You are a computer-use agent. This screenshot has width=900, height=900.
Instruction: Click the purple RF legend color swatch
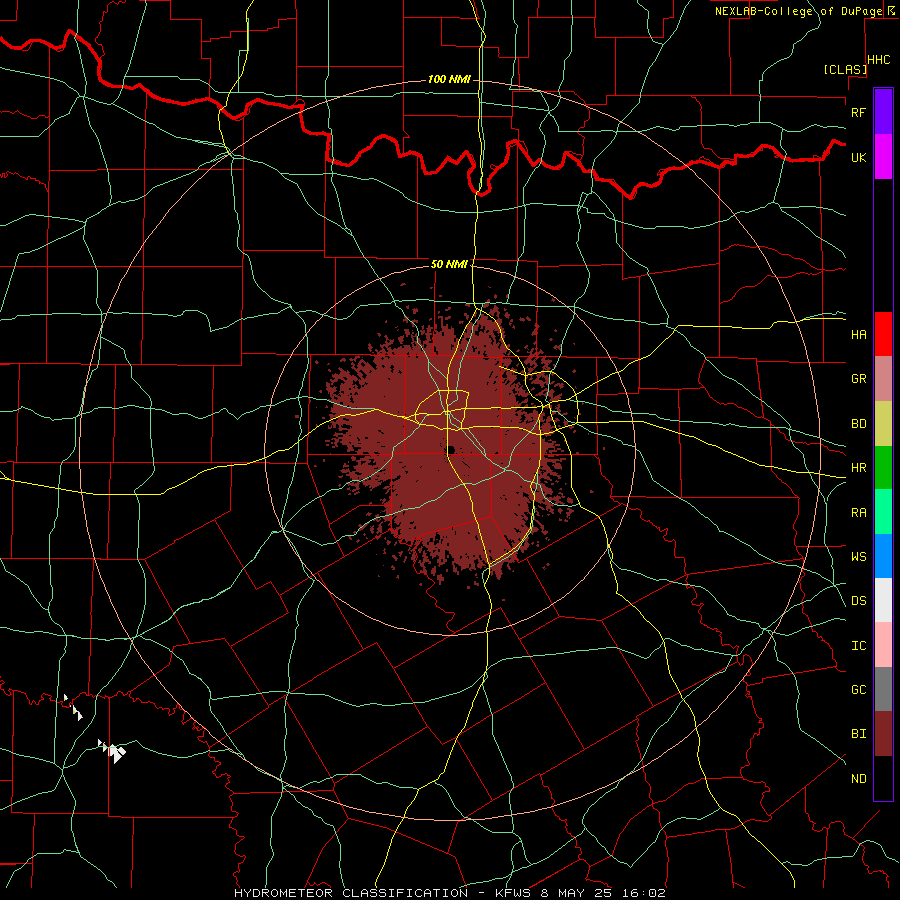(883, 112)
